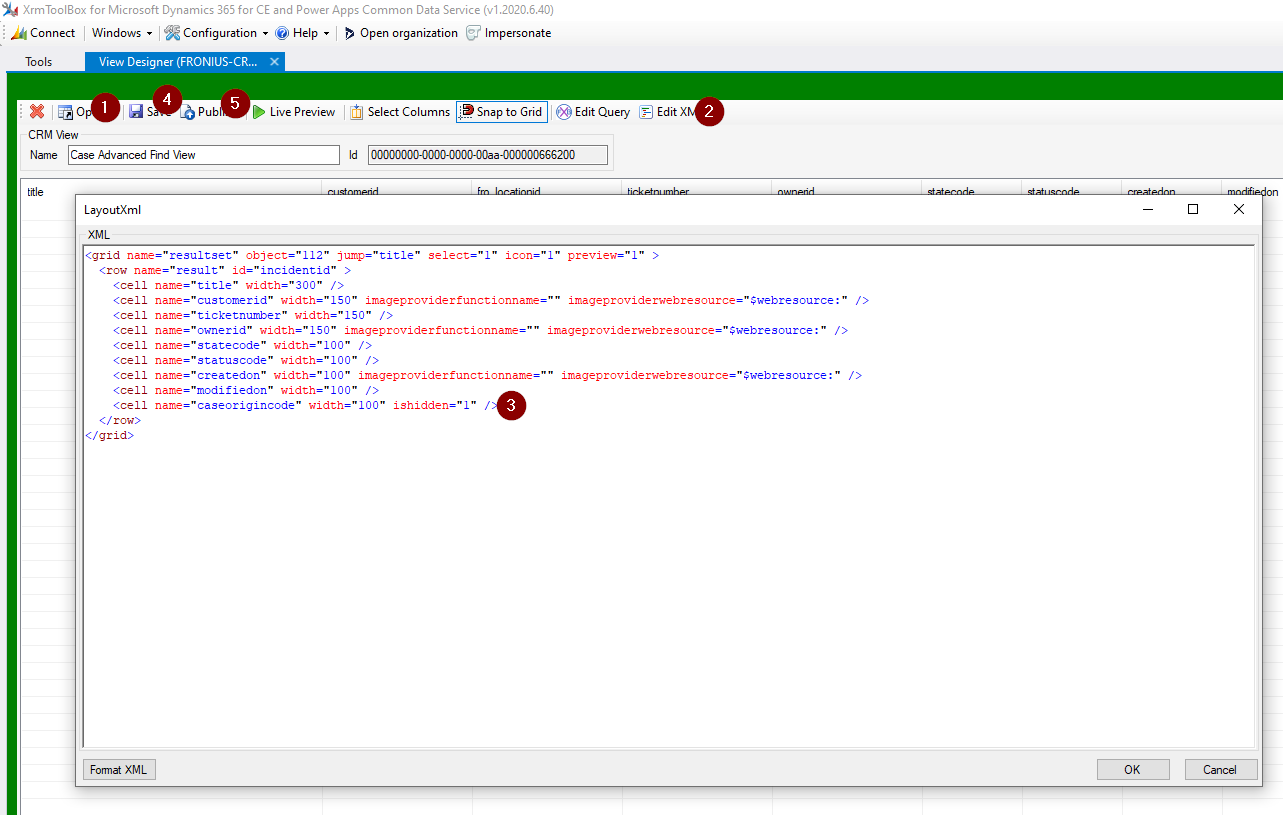Click the closing </grid> tag line
This screenshot has width=1283, height=815.
[x=109, y=435]
